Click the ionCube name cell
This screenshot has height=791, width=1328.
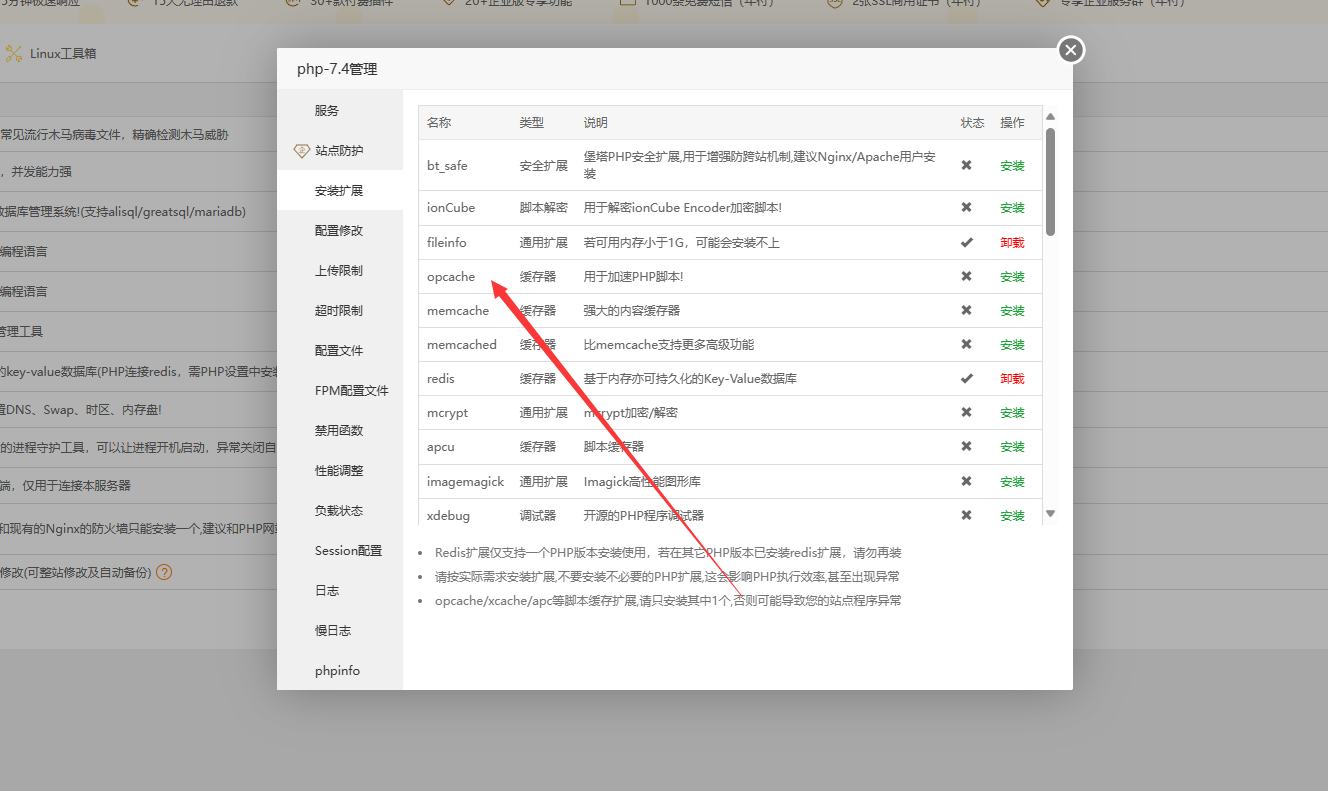451,208
